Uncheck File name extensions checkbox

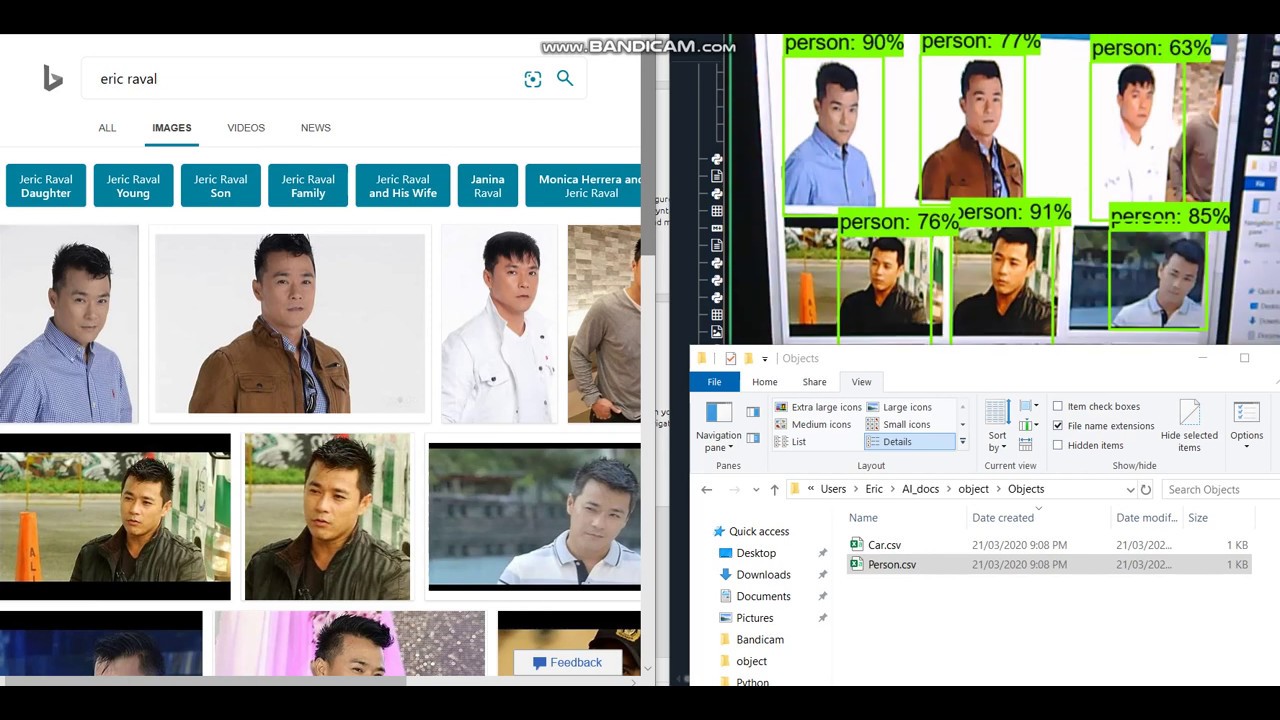click(1058, 426)
